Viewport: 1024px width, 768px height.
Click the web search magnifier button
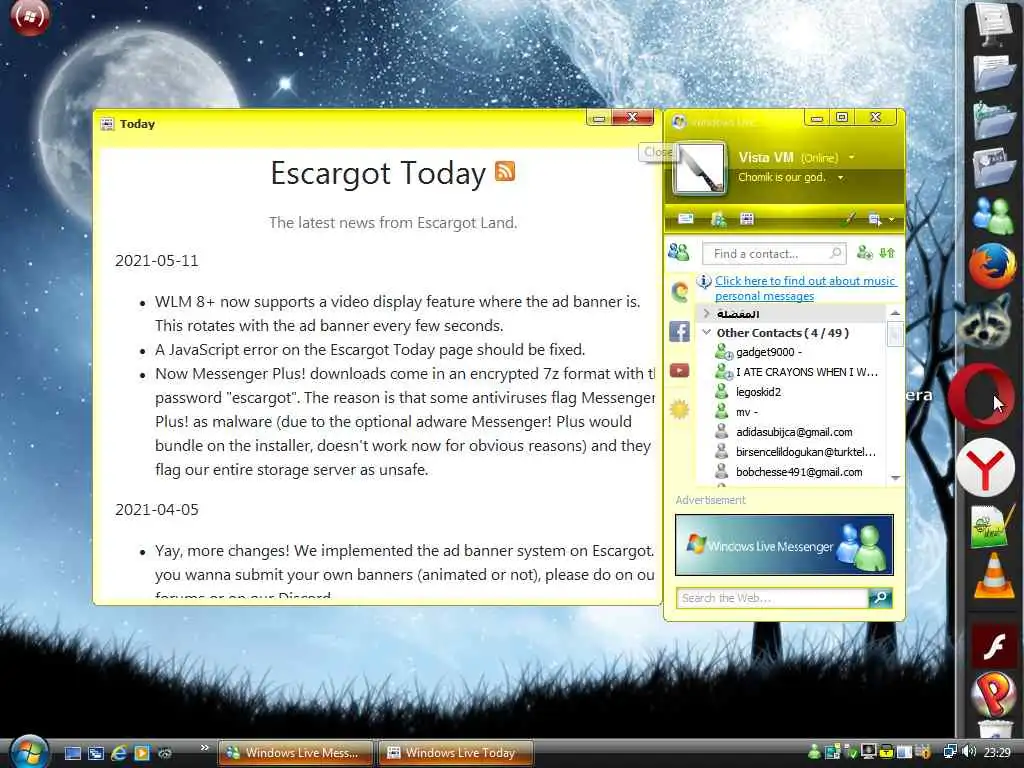coord(880,598)
